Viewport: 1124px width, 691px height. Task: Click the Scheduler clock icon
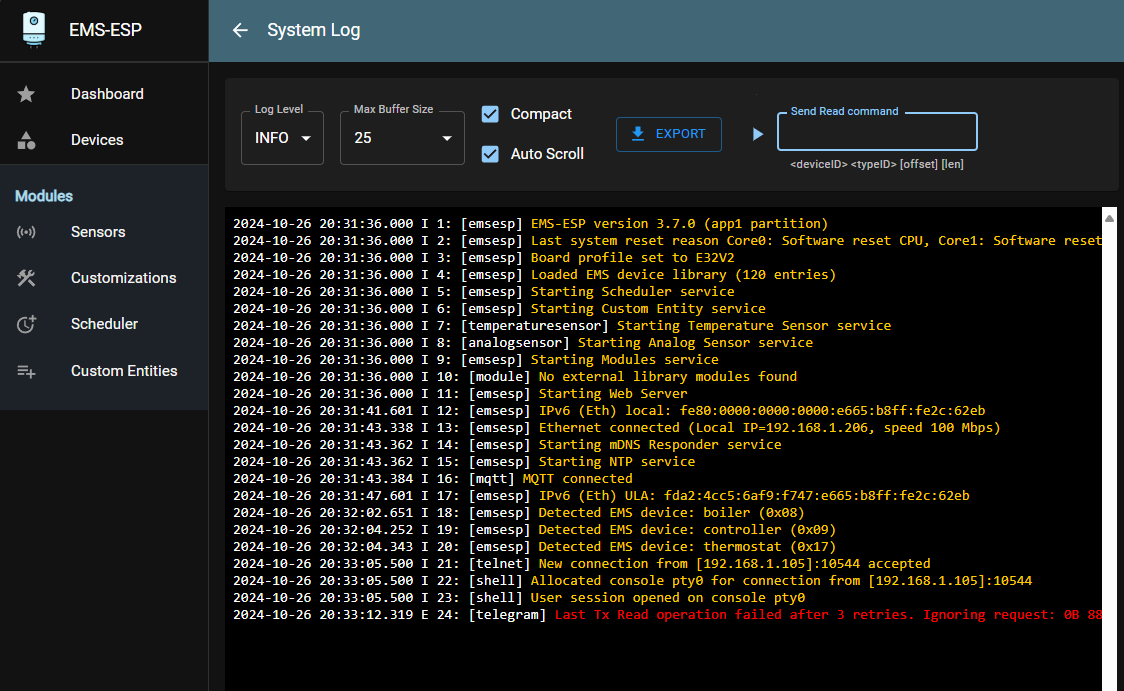tap(27, 323)
